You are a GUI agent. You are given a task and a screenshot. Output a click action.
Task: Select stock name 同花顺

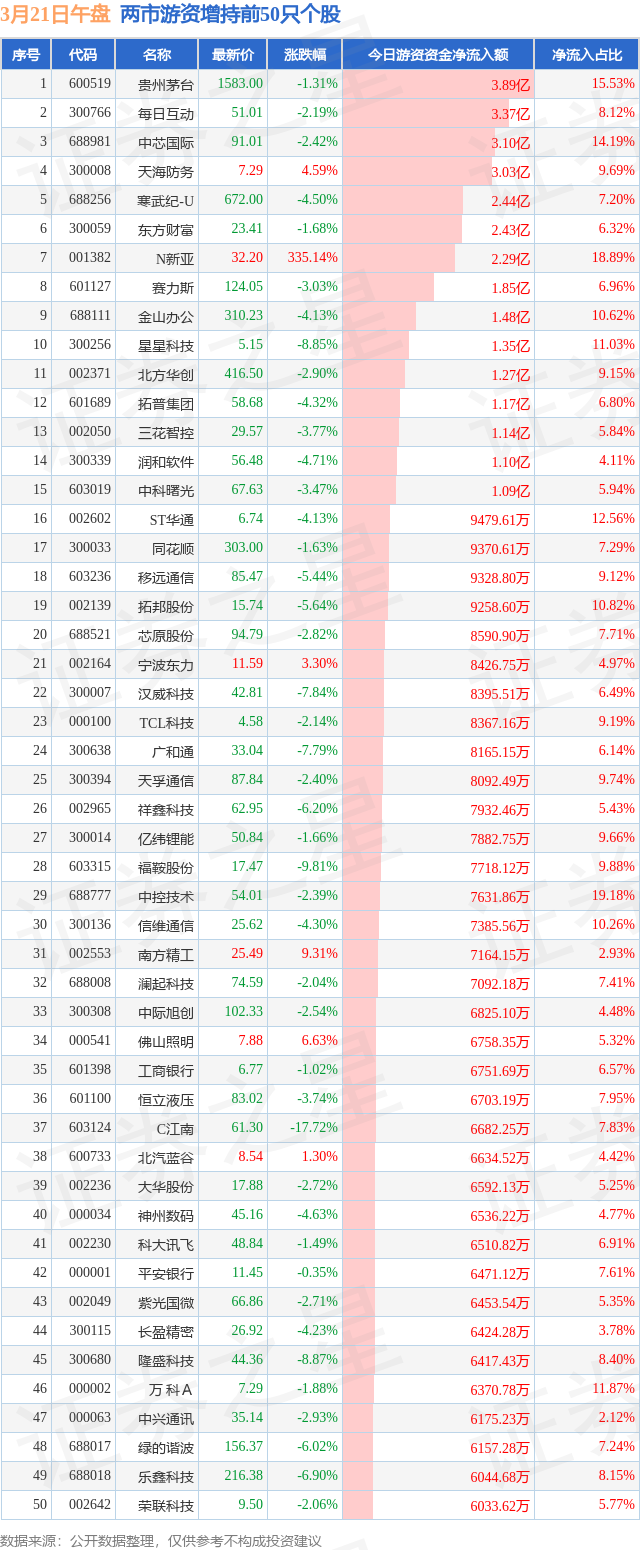[173, 549]
